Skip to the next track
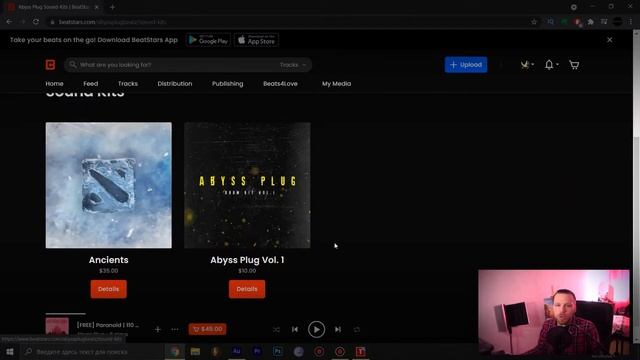The image size is (640, 360). coord(338,329)
